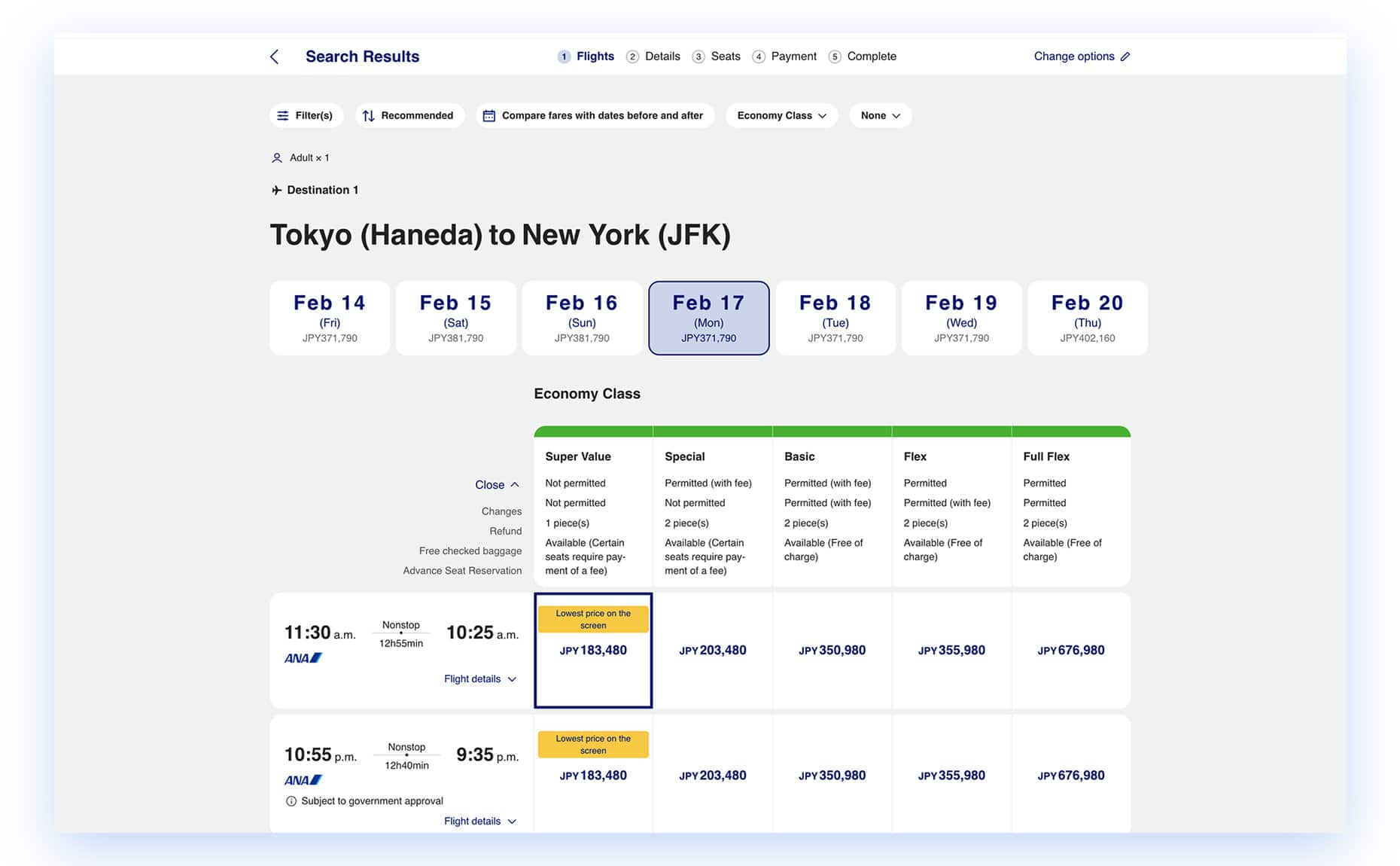This screenshot has width=1400, height=866.
Task: Open the Economy Class dropdown
Action: click(781, 116)
